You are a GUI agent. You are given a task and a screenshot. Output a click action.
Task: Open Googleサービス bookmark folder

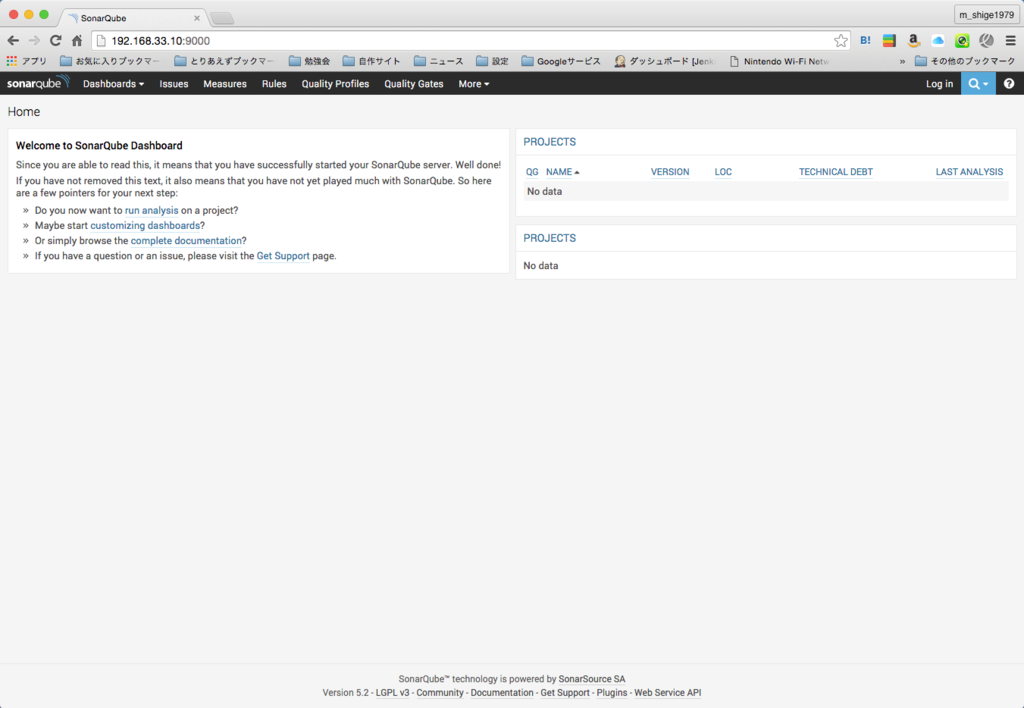click(561, 61)
